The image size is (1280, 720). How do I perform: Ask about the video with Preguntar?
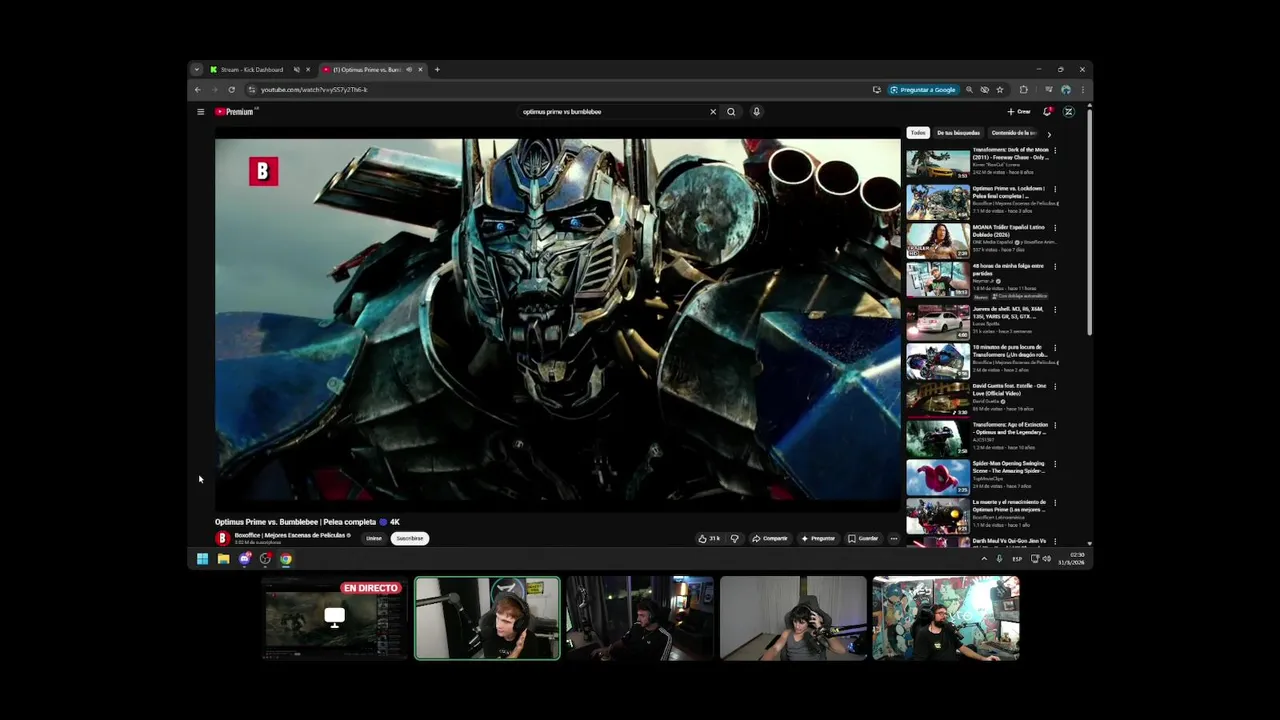click(x=818, y=538)
